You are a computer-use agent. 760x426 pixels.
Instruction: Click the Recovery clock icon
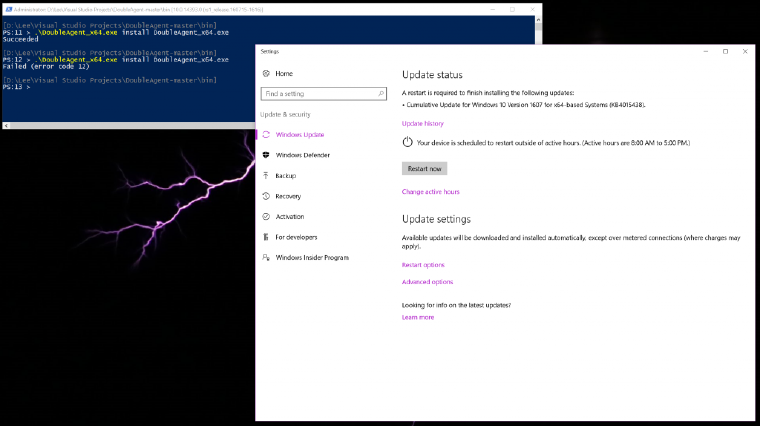pyautogui.click(x=266, y=196)
